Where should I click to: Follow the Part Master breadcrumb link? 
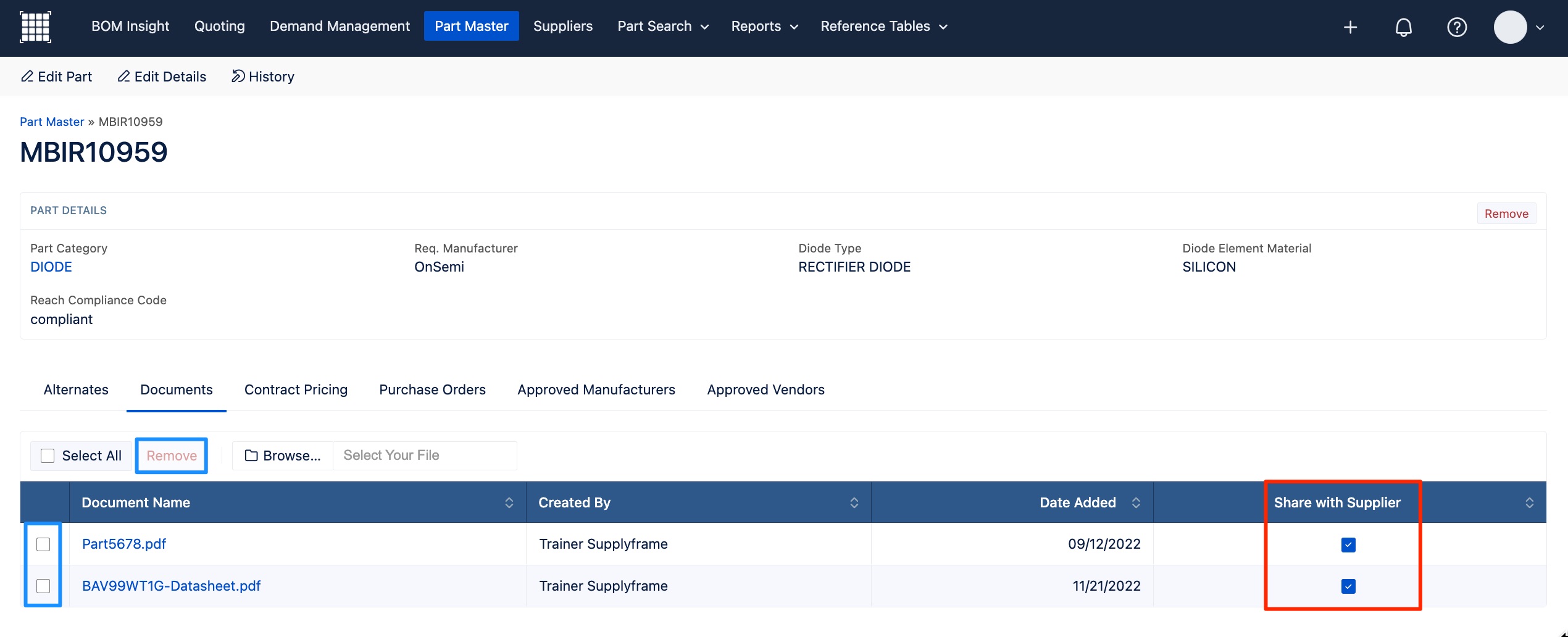pos(52,122)
